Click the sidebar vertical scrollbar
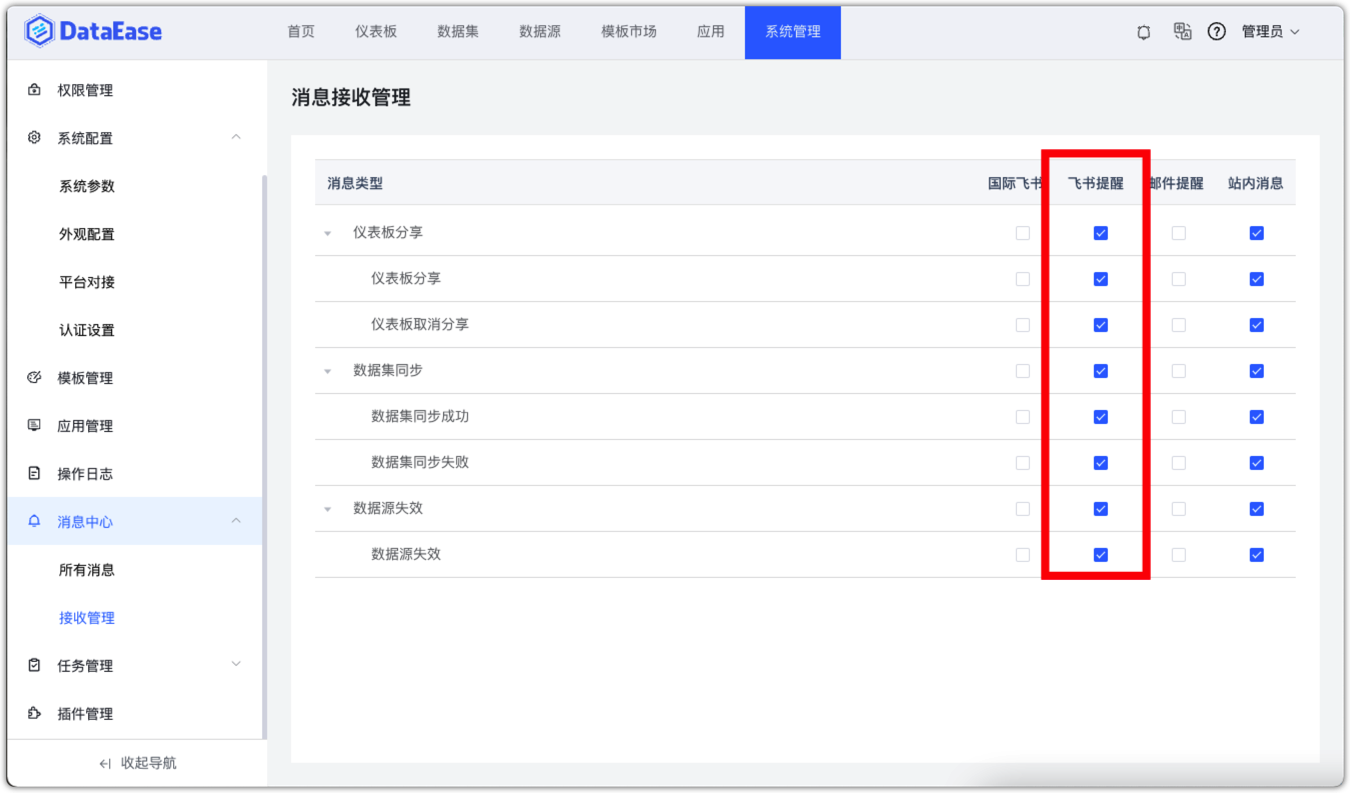Viewport: 1350px width, 793px height. (x=265, y=455)
